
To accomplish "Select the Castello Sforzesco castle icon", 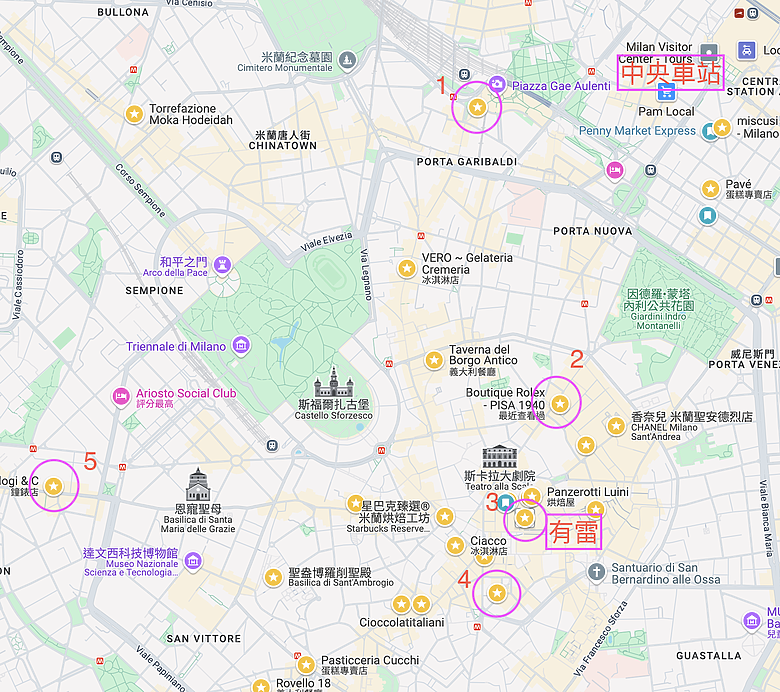I will click(333, 382).
